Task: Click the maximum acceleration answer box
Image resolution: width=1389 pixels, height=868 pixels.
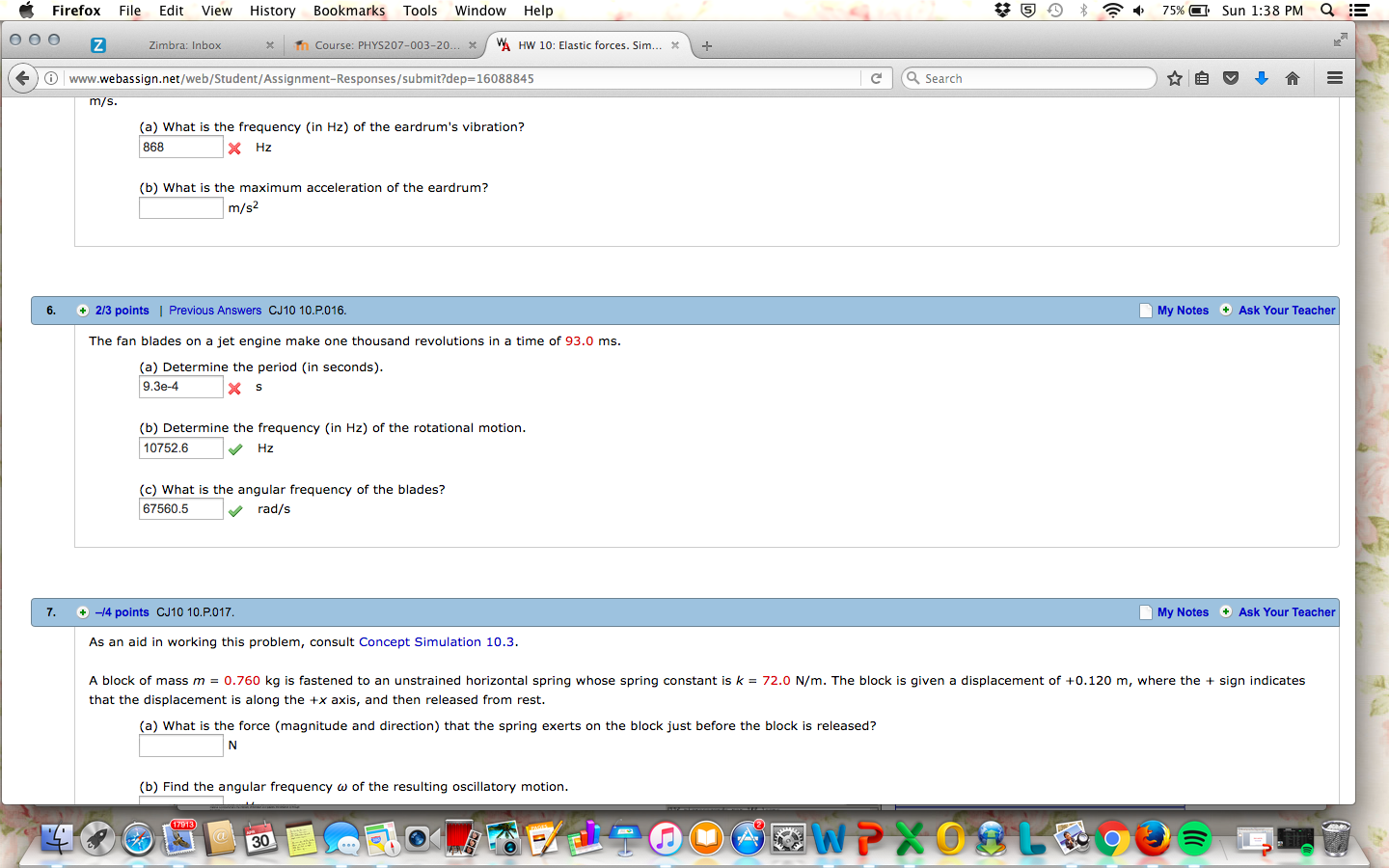Action: pyautogui.click(x=180, y=208)
